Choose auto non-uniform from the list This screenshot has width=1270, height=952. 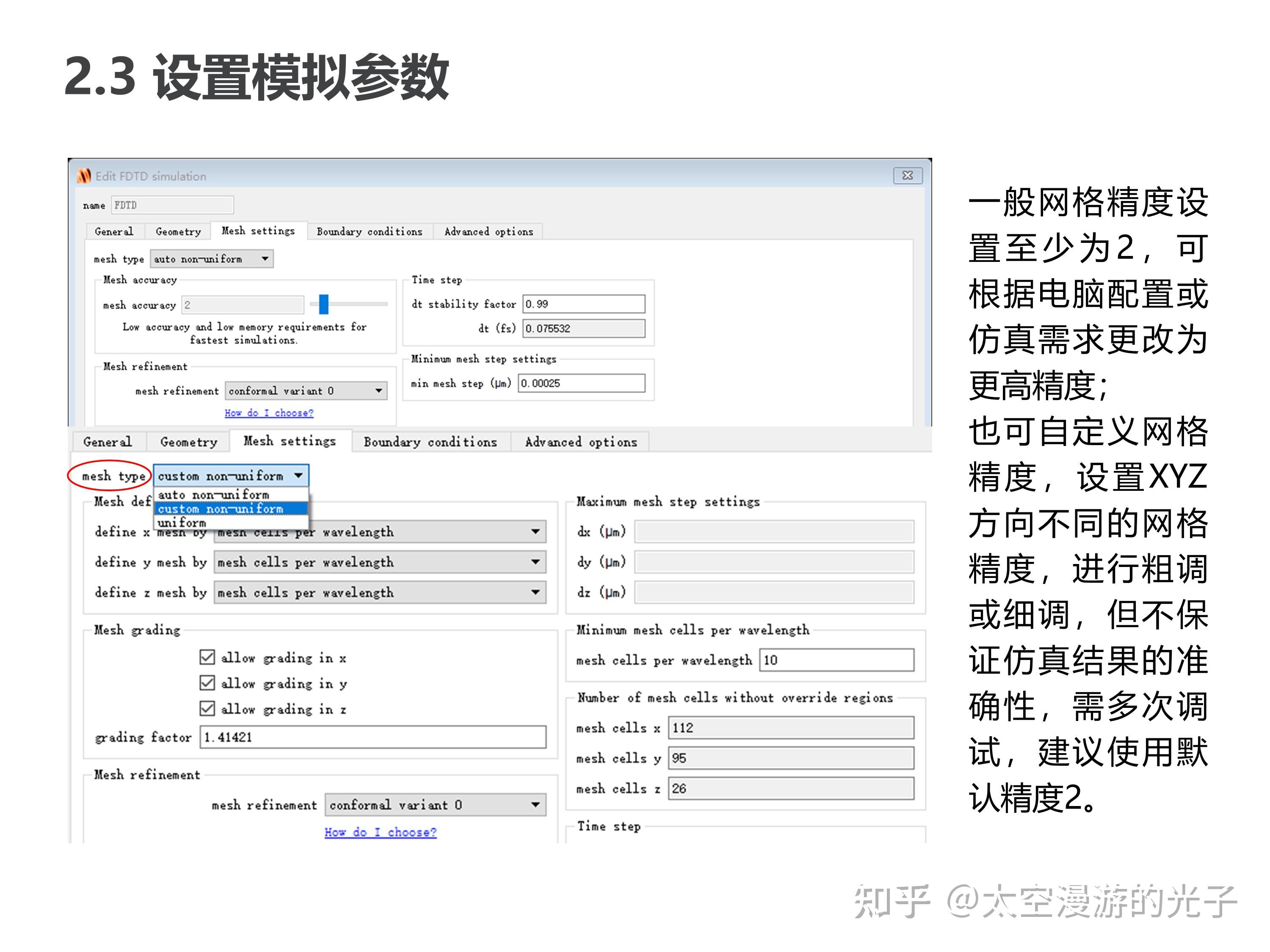[214, 495]
